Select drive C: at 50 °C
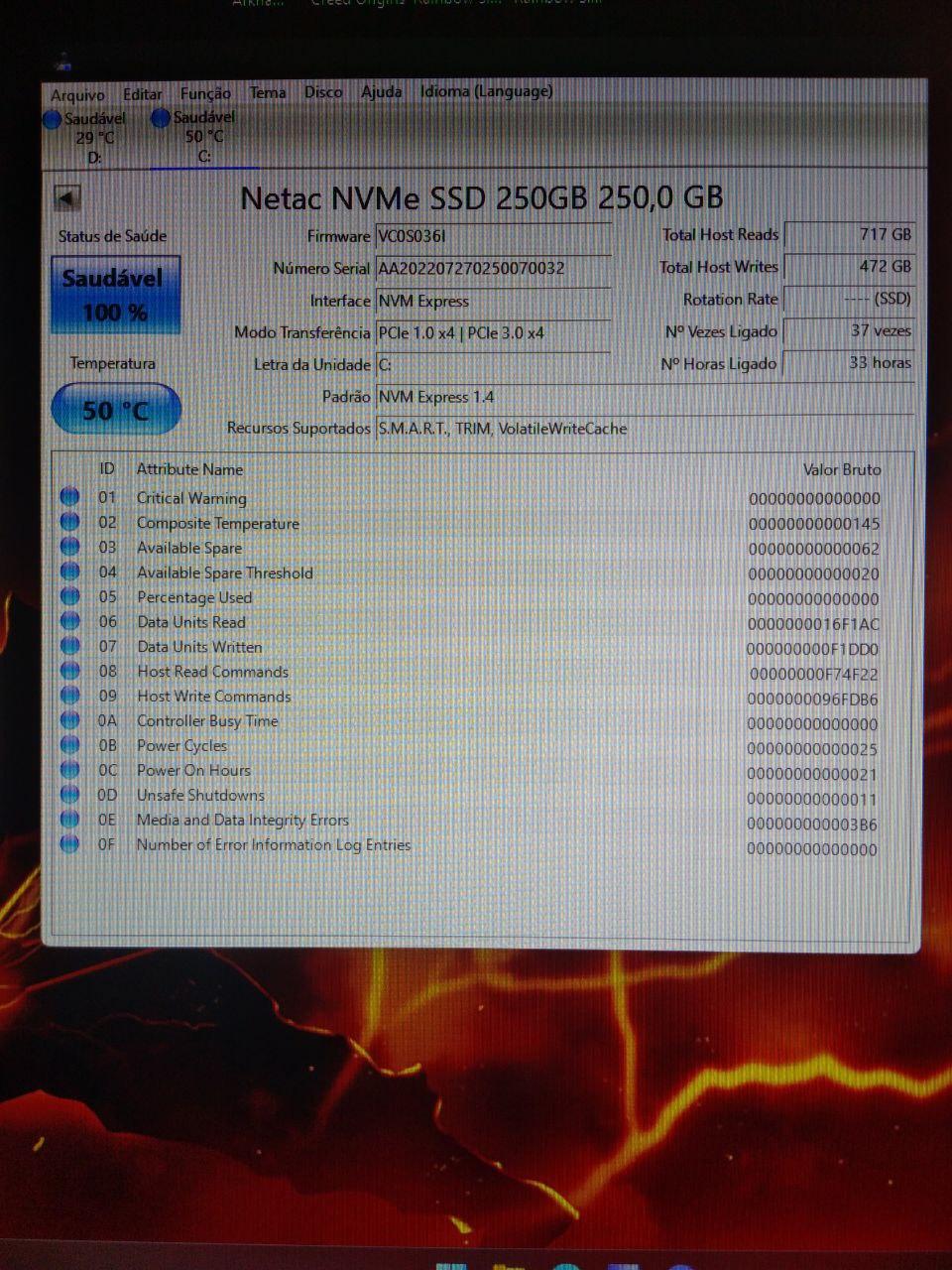The height and width of the screenshot is (1270, 952). pos(194,137)
